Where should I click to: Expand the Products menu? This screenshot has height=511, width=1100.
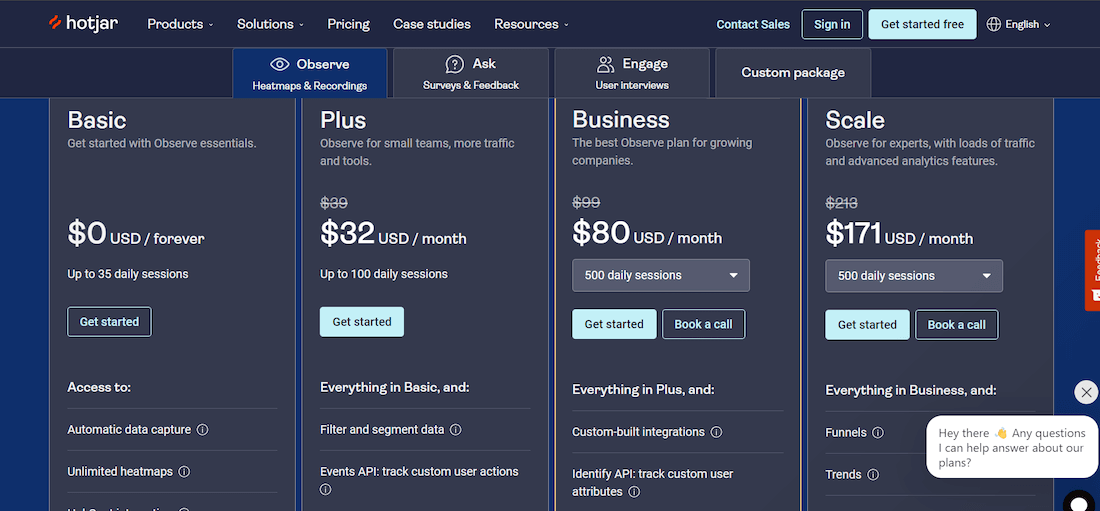pos(180,24)
